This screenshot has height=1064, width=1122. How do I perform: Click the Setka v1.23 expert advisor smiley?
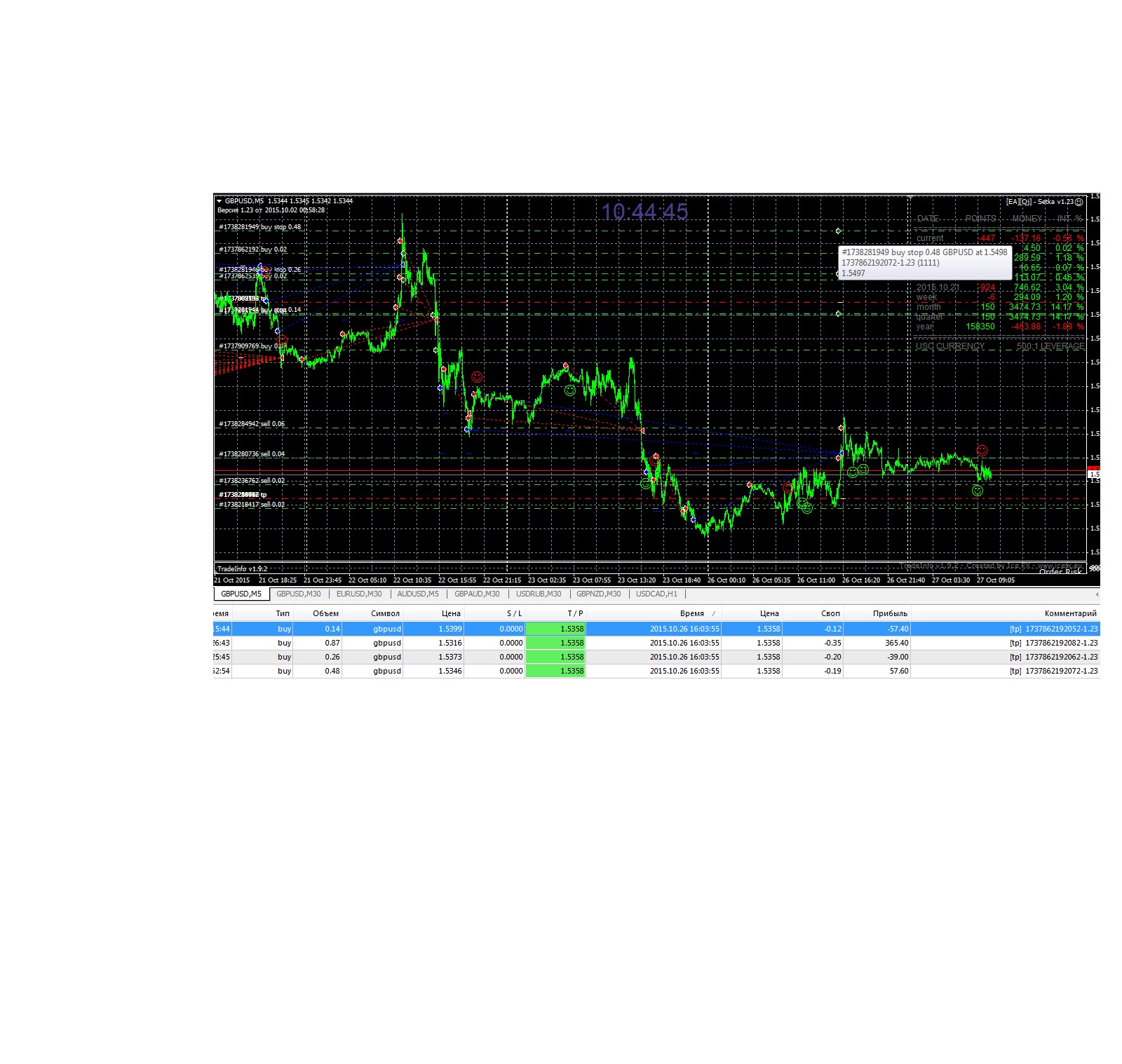[x=1079, y=202]
